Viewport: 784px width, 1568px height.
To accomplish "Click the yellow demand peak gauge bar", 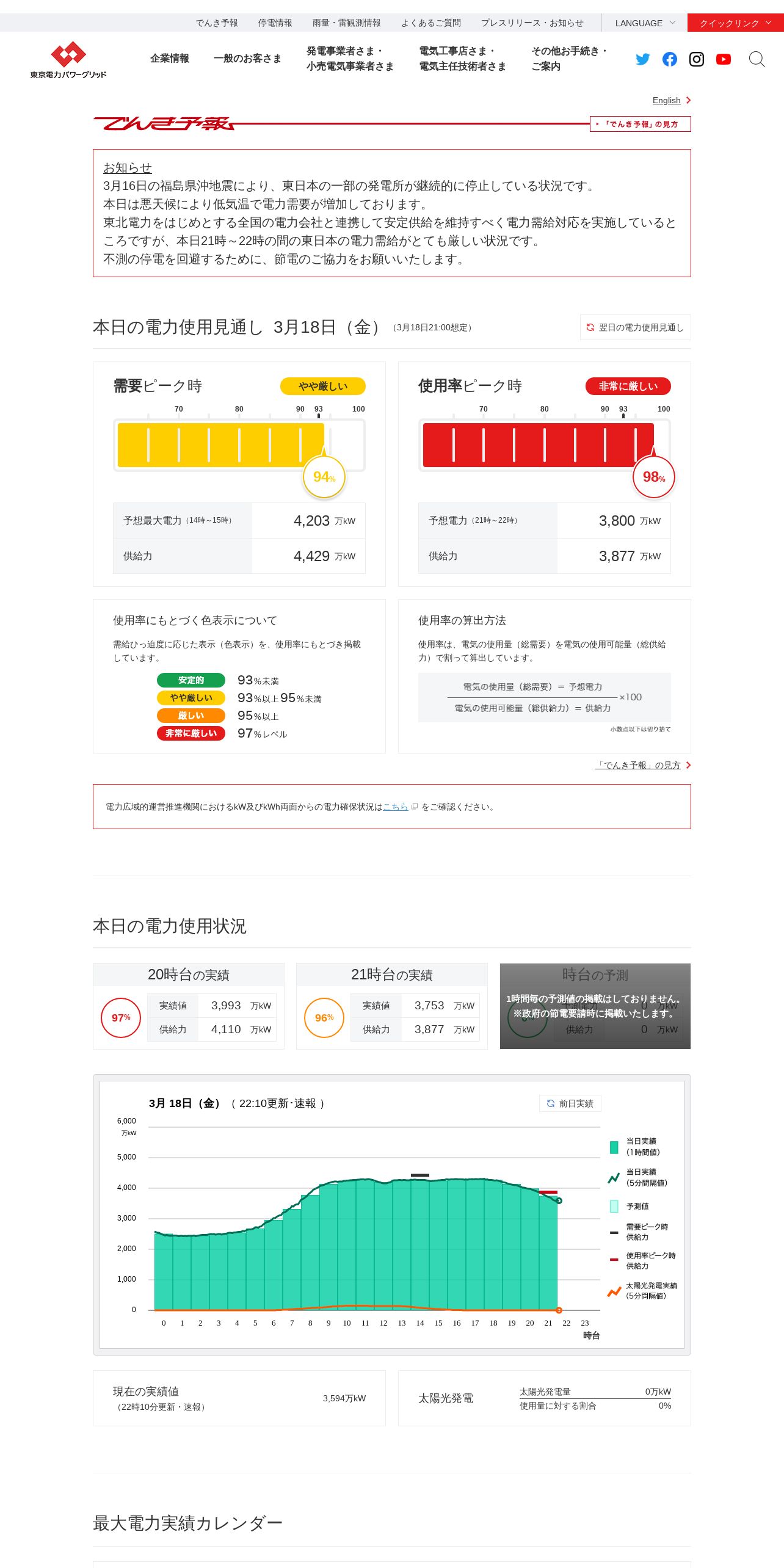I will point(220,445).
